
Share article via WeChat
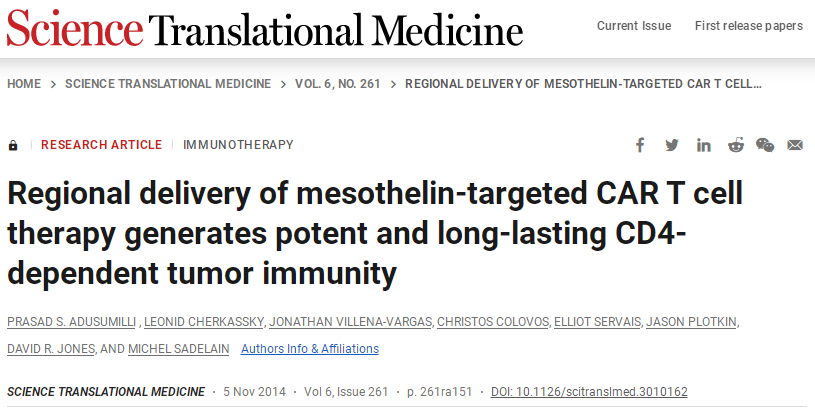765,145
